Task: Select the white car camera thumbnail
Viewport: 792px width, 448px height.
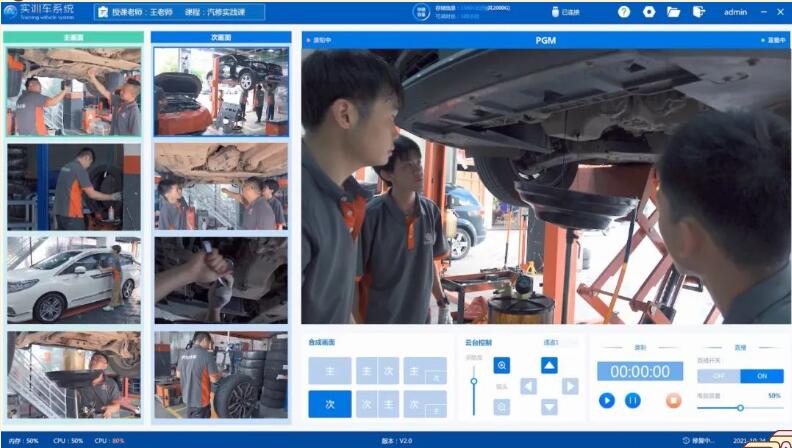Action: [74, 279]
